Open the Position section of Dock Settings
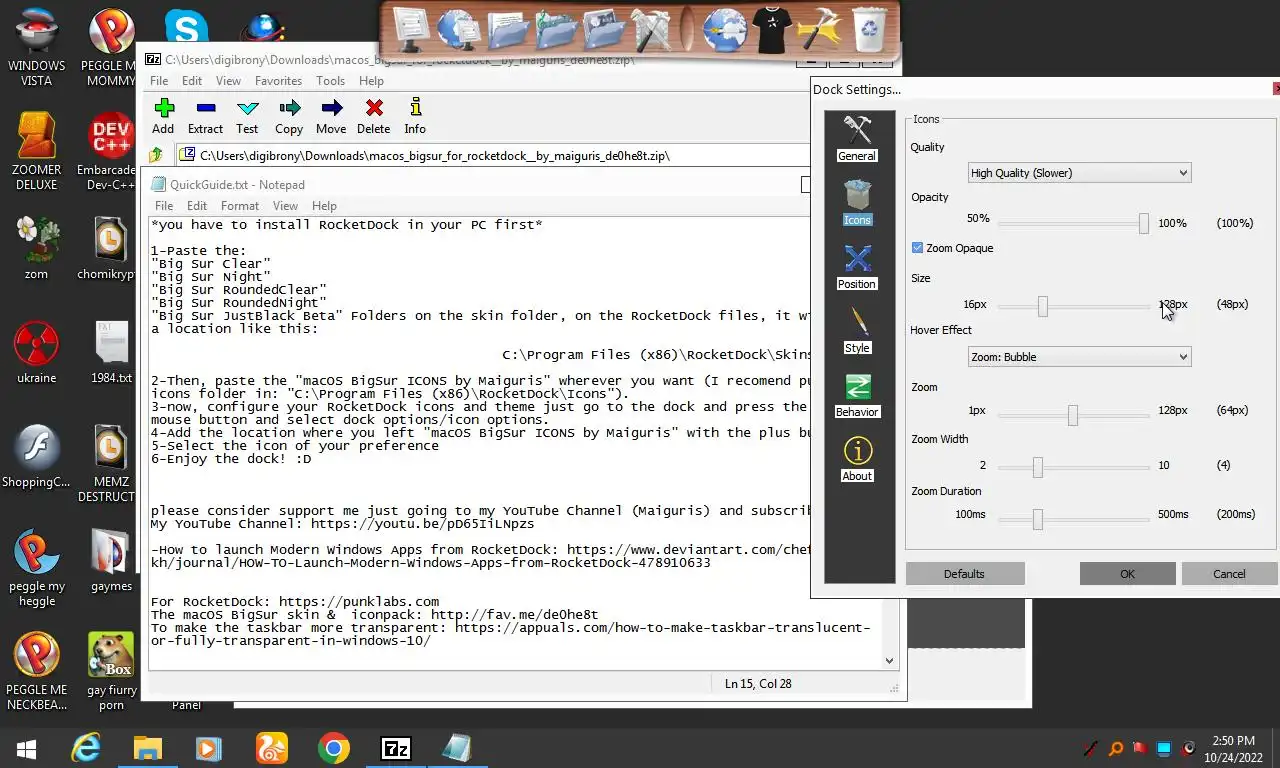This screenshot has height=768, width=1280. pyautogui.click(x=857, y=266)
